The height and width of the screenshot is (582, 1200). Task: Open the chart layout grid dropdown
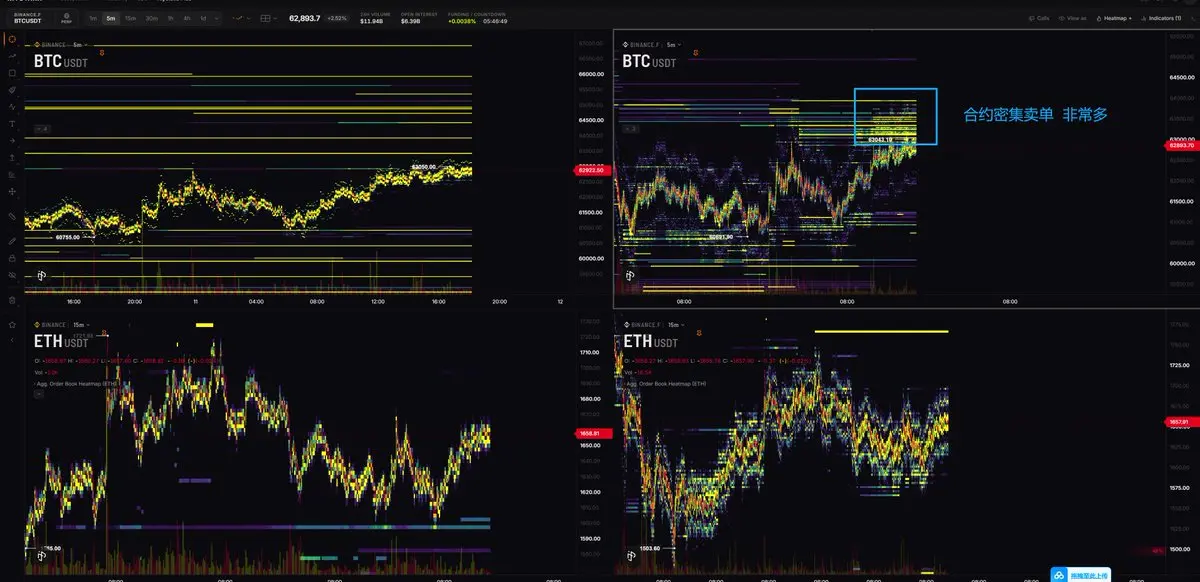click(x=268, y=18)
